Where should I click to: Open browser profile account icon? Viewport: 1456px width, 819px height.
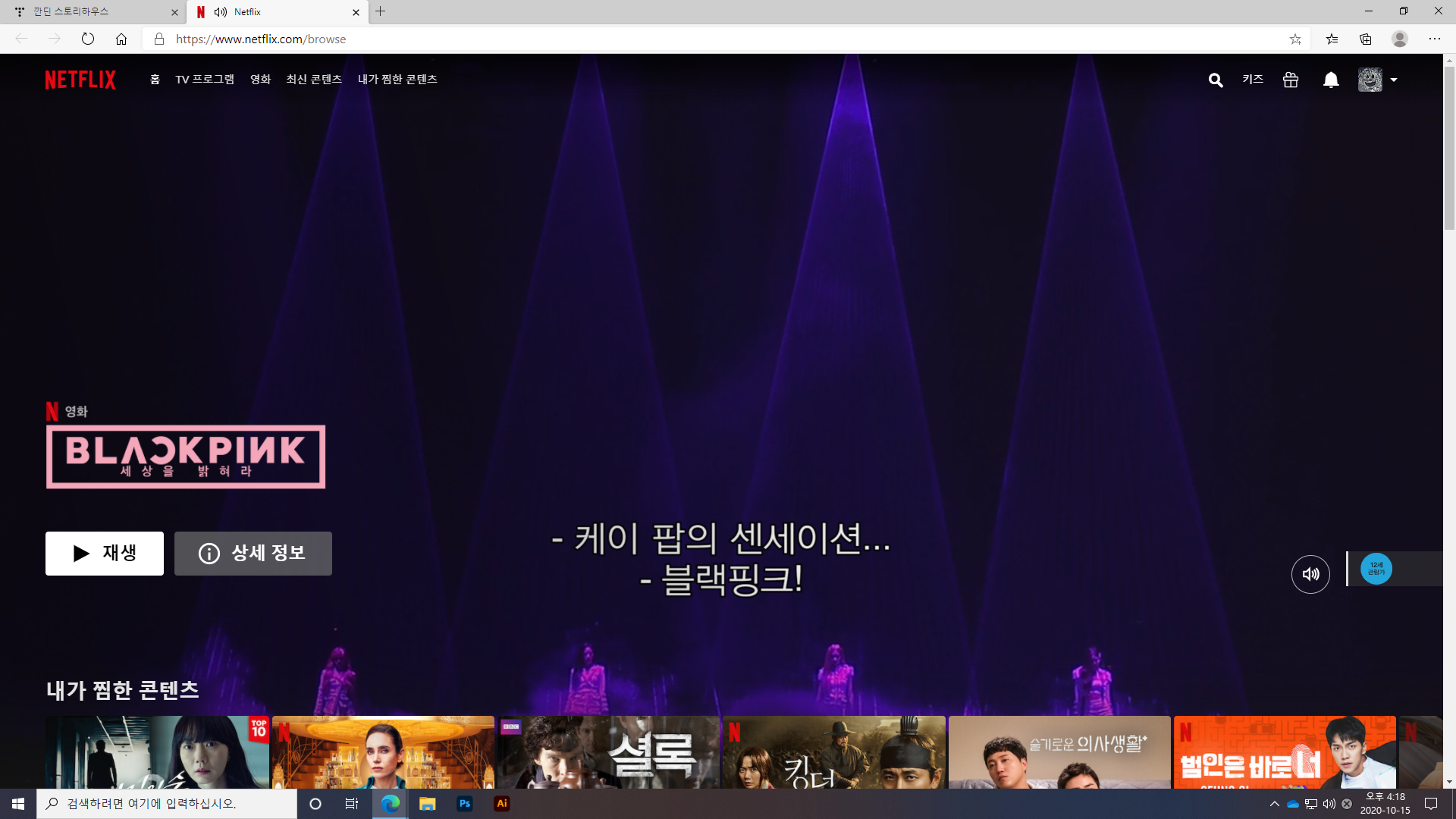1400,39
